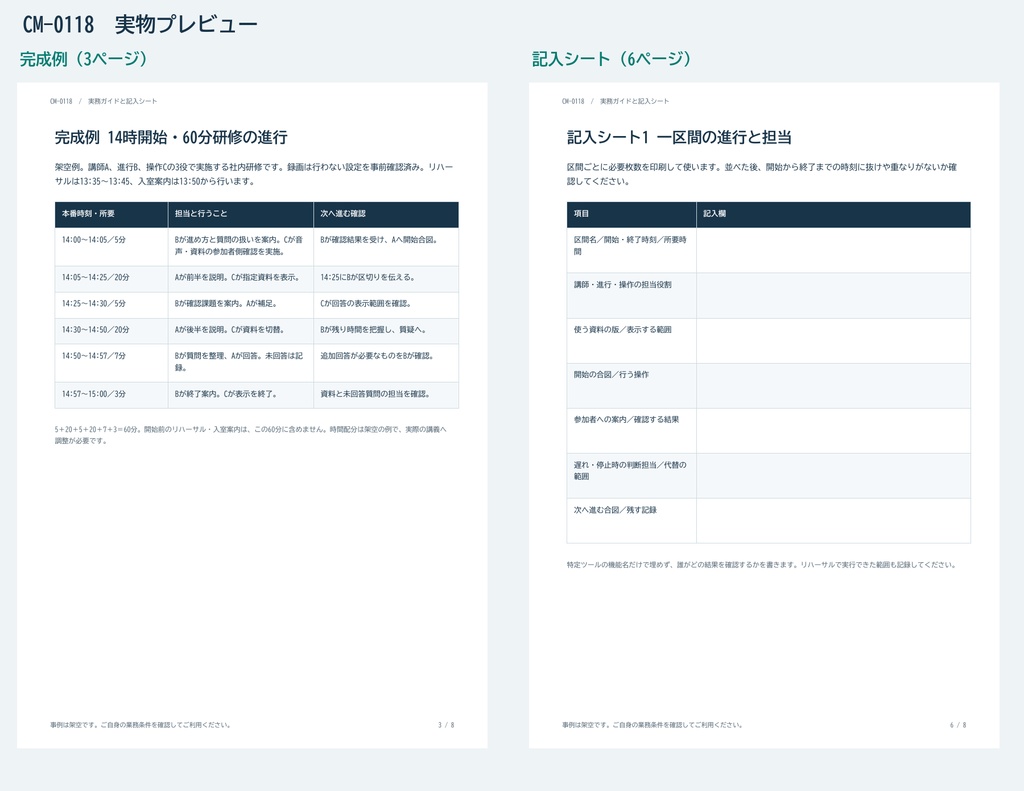Click the note starting '特定ツールの機能名だけで埋めず'
Viewport: 1024px width, 791px height.
(x=761, y=565)
